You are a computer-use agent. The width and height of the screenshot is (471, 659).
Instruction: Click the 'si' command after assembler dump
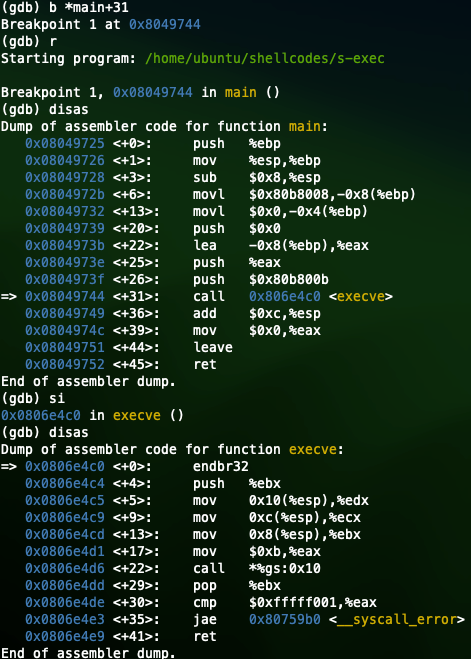pyautogui.click(x=57, y=398)
